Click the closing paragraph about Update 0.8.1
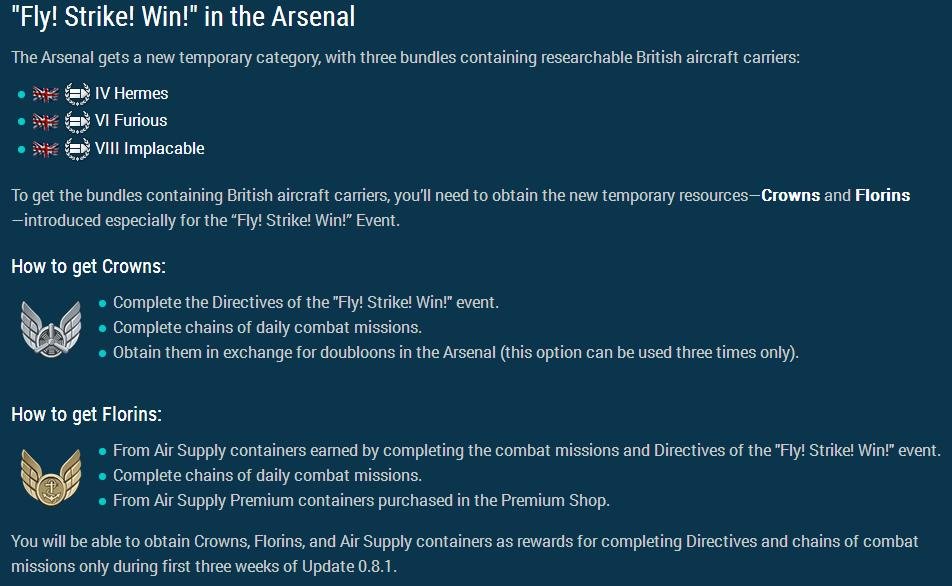 tap(464, 554)
